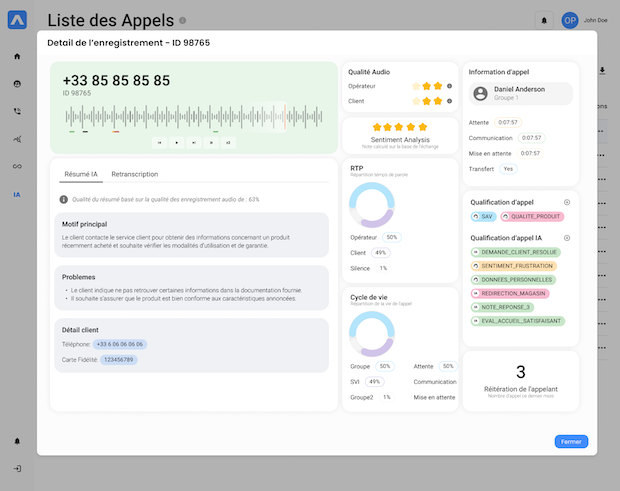Click the Daniel Anderson contact card
Viewport: 620px width, 491px height.
pyautogui.click(x=520, y=93)
